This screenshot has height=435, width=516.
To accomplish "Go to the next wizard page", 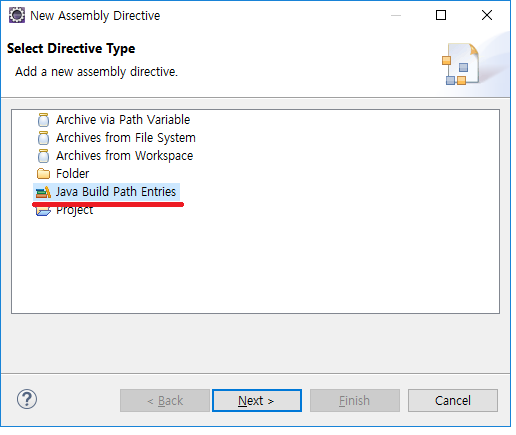I will tap(257, 400).
